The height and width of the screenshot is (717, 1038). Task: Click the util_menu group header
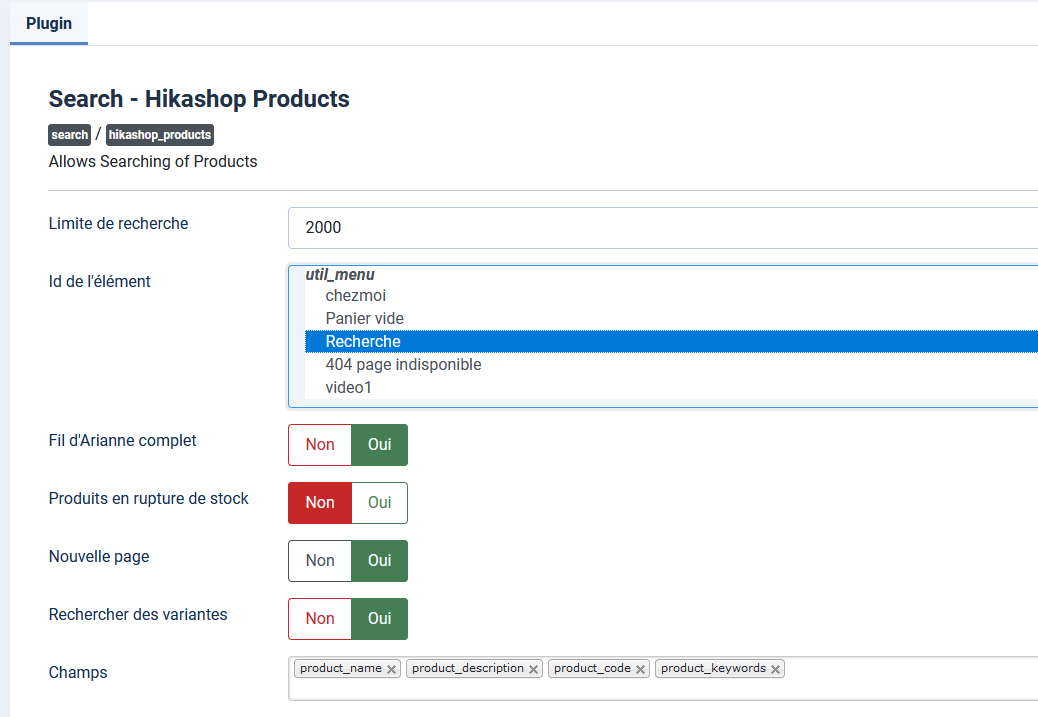tap(340, 274)
